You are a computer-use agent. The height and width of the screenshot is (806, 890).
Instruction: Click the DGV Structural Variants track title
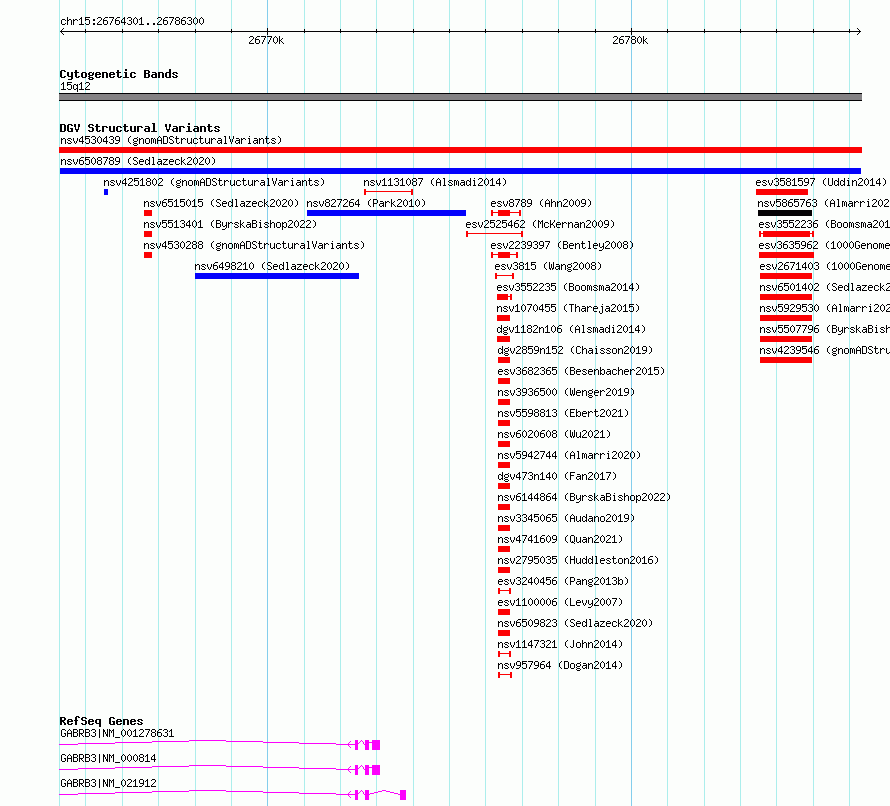[x=140, y=128]
